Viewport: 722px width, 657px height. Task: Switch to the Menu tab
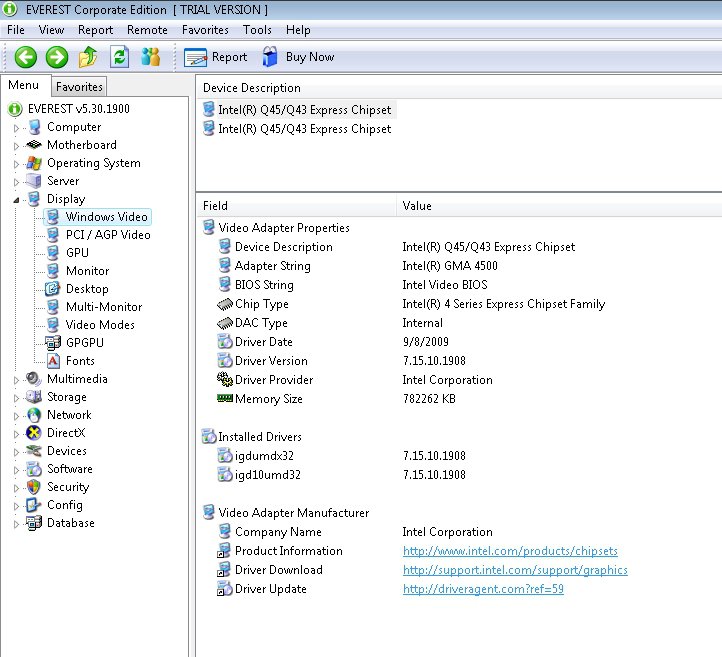point(23,85)
